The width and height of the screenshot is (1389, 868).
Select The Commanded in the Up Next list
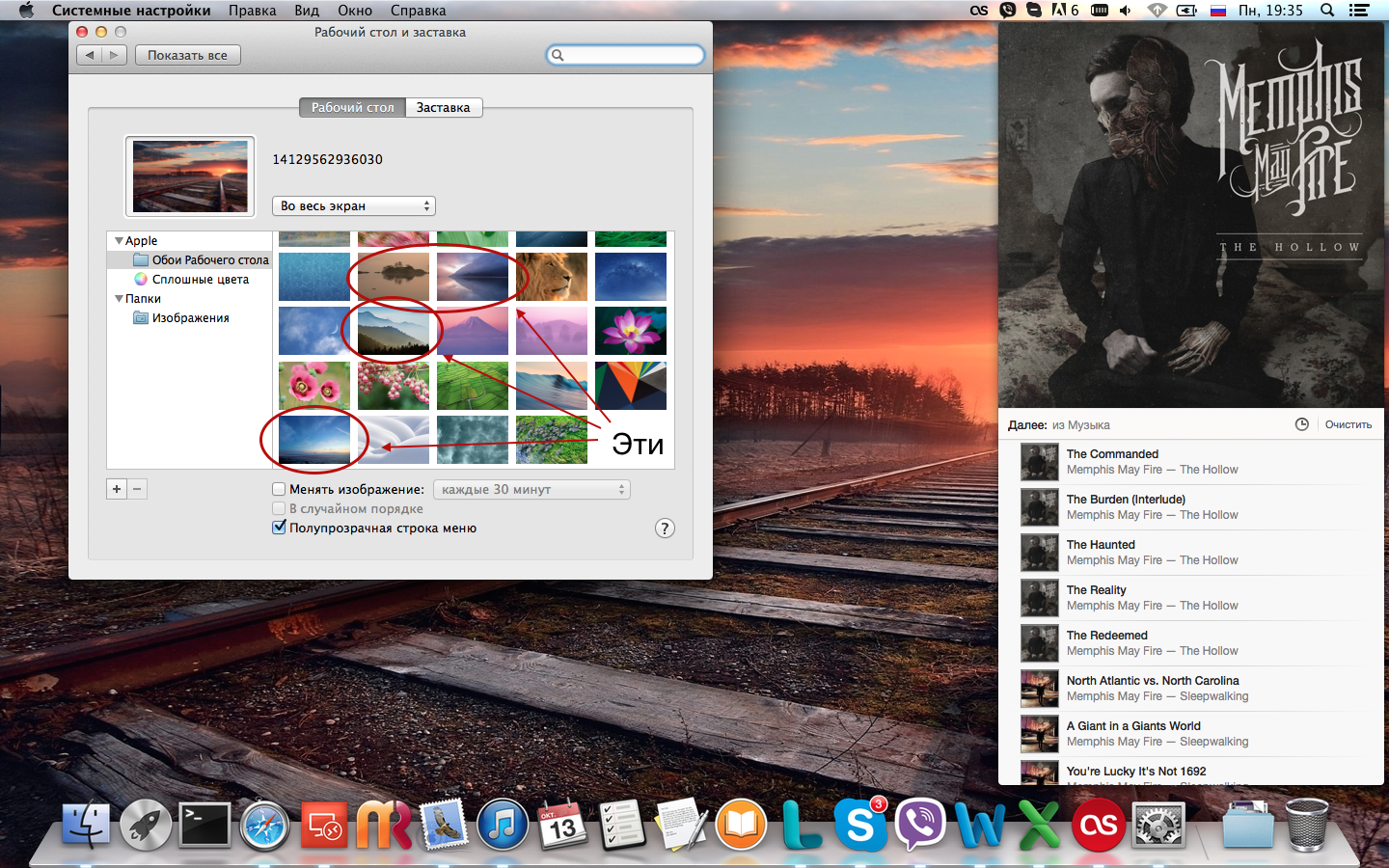(x=1192, y=462)
